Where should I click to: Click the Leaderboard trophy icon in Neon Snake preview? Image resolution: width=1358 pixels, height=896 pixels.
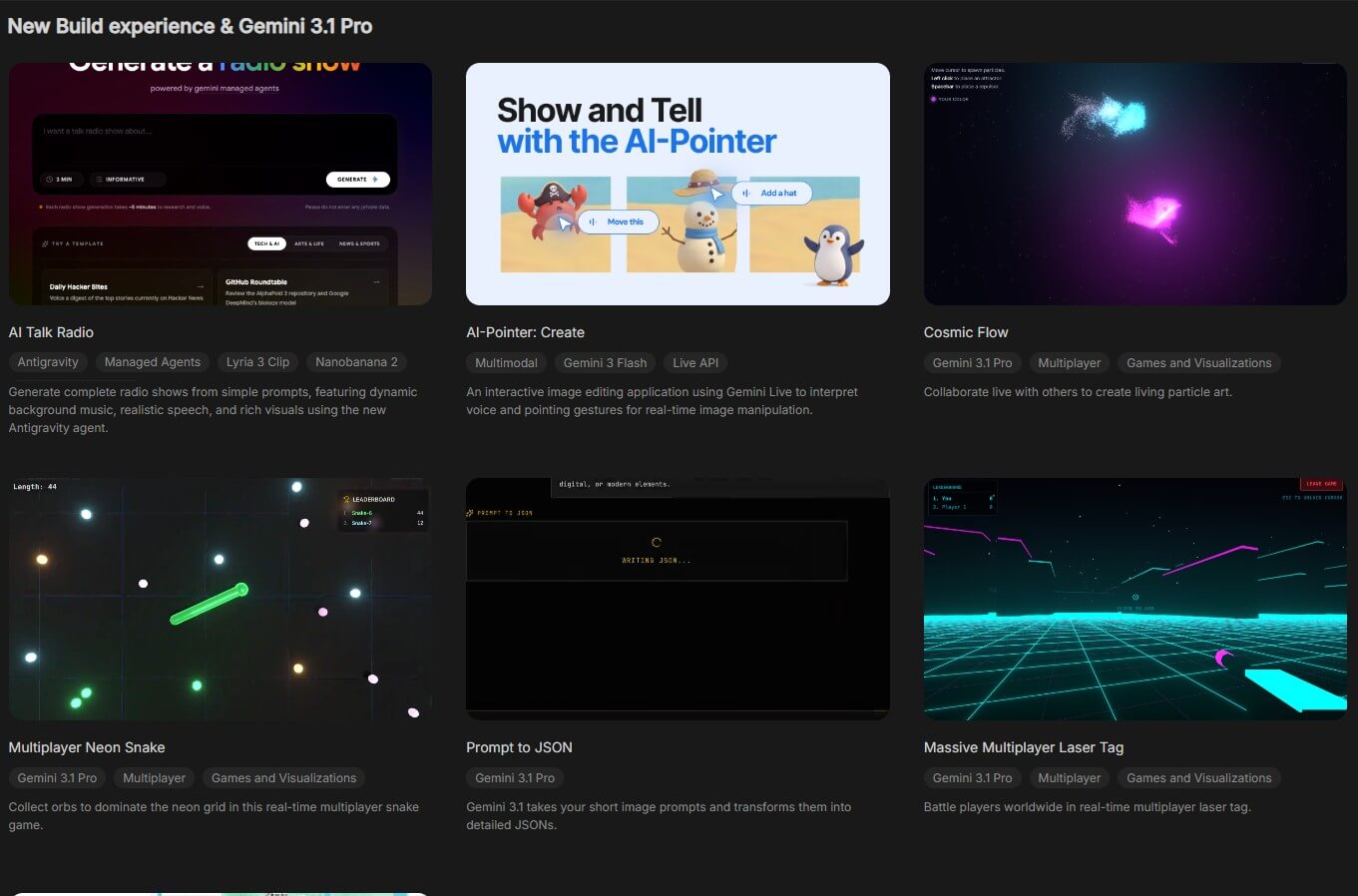point(346,499)
